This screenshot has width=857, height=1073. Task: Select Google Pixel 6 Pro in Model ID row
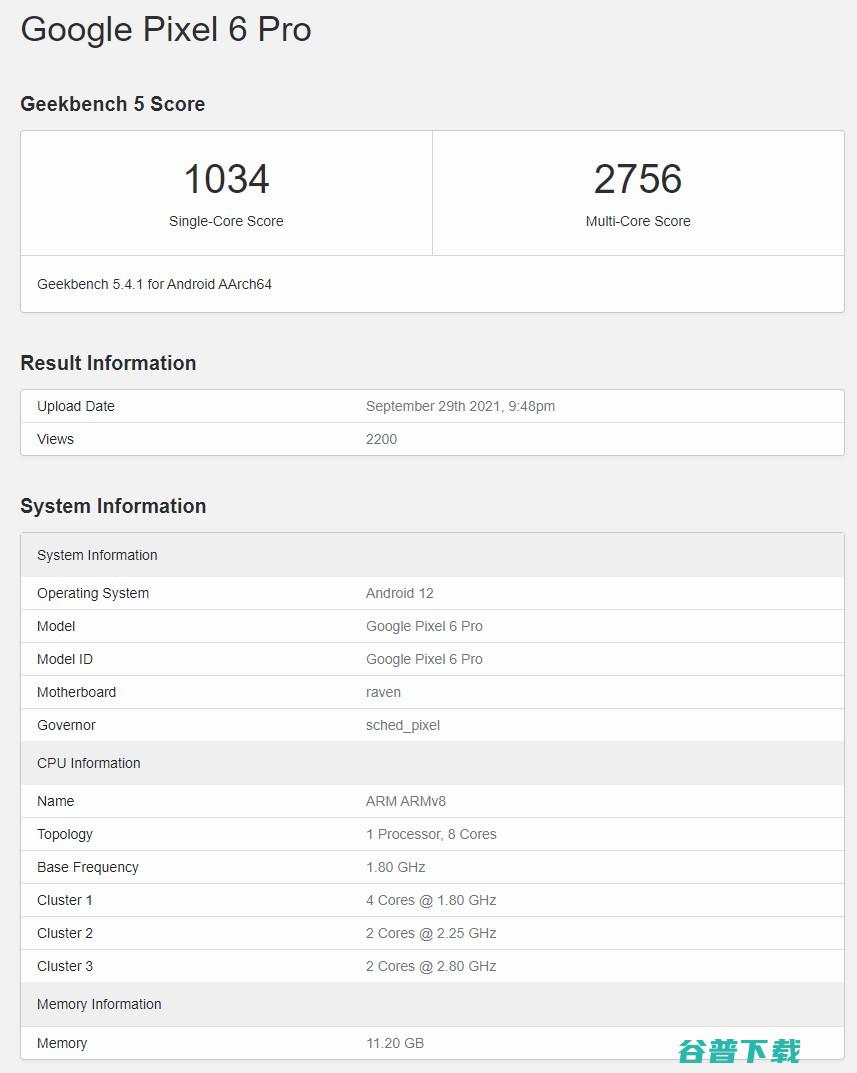point(424,659)
